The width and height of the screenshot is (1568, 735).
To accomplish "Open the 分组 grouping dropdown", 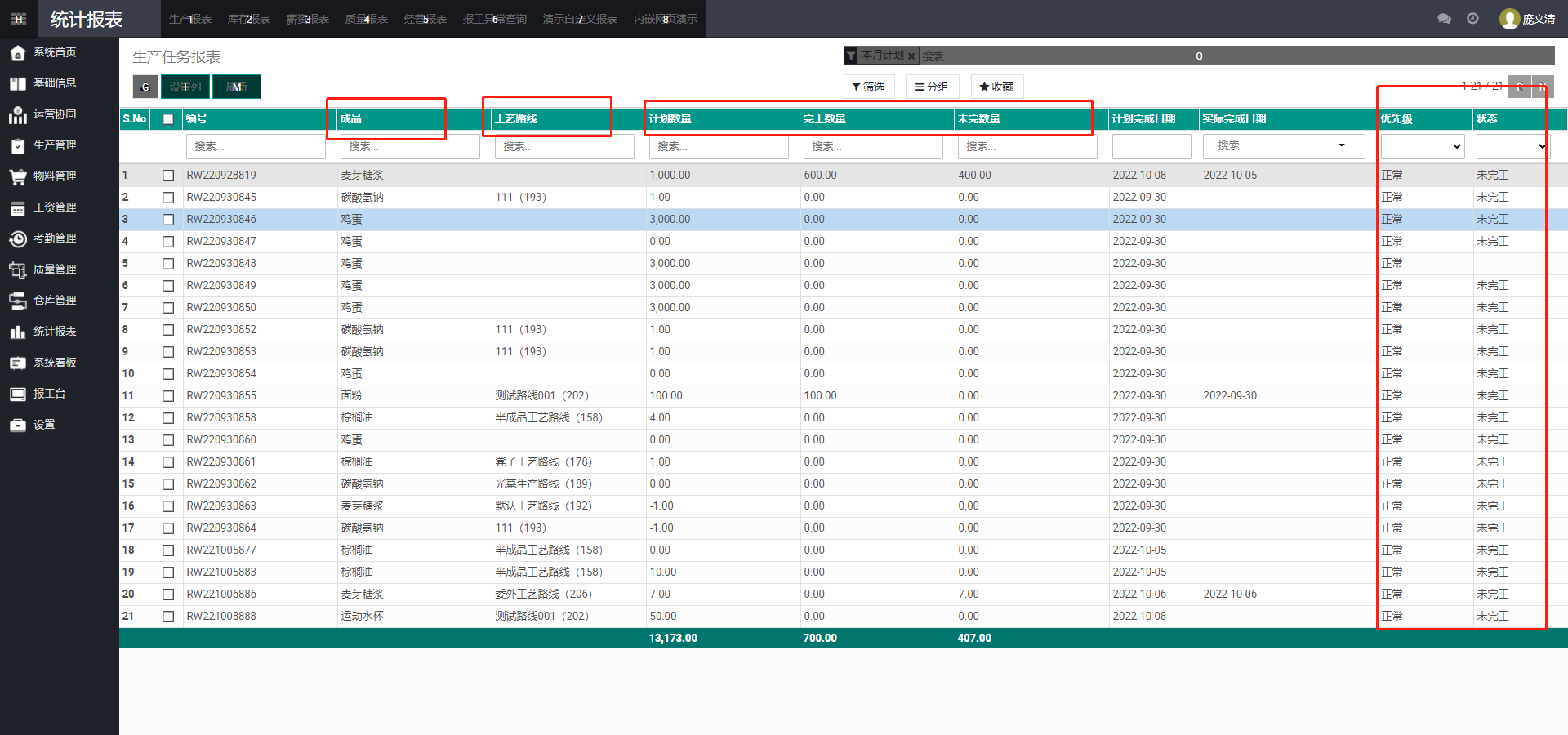I will coord(932,87).
